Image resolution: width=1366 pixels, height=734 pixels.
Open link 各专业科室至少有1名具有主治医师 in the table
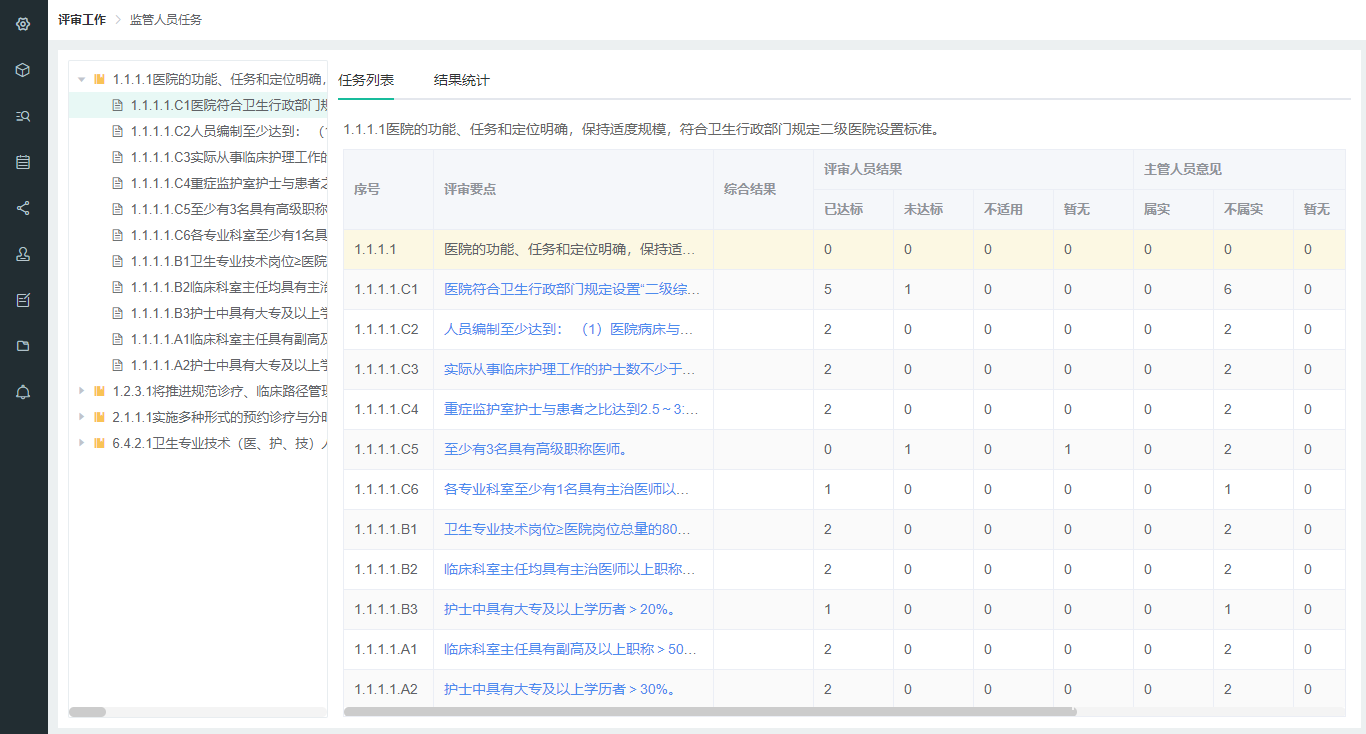pos(567,489)
